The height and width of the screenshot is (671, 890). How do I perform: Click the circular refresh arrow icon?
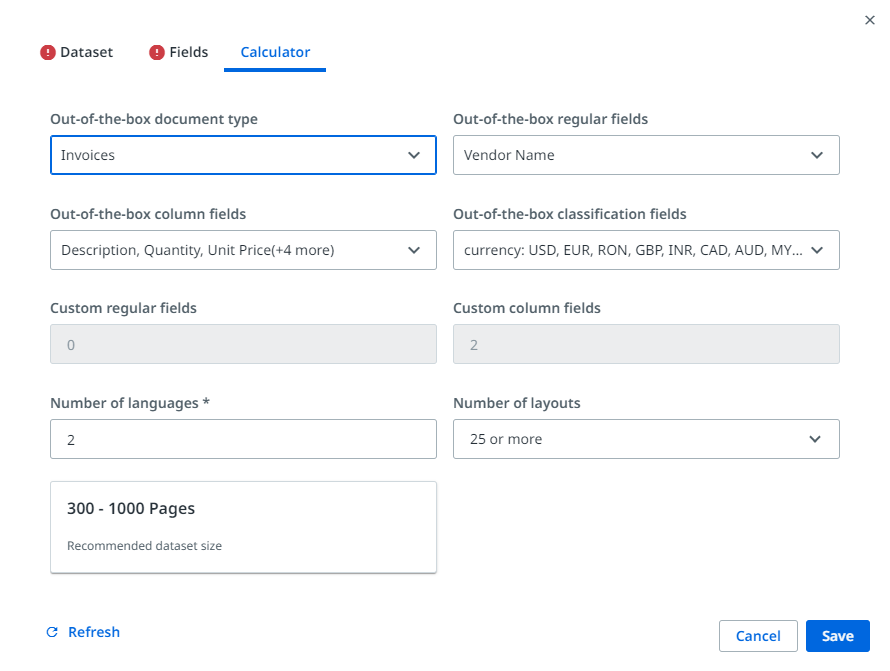pyautogui.click(x=53, y=632)
